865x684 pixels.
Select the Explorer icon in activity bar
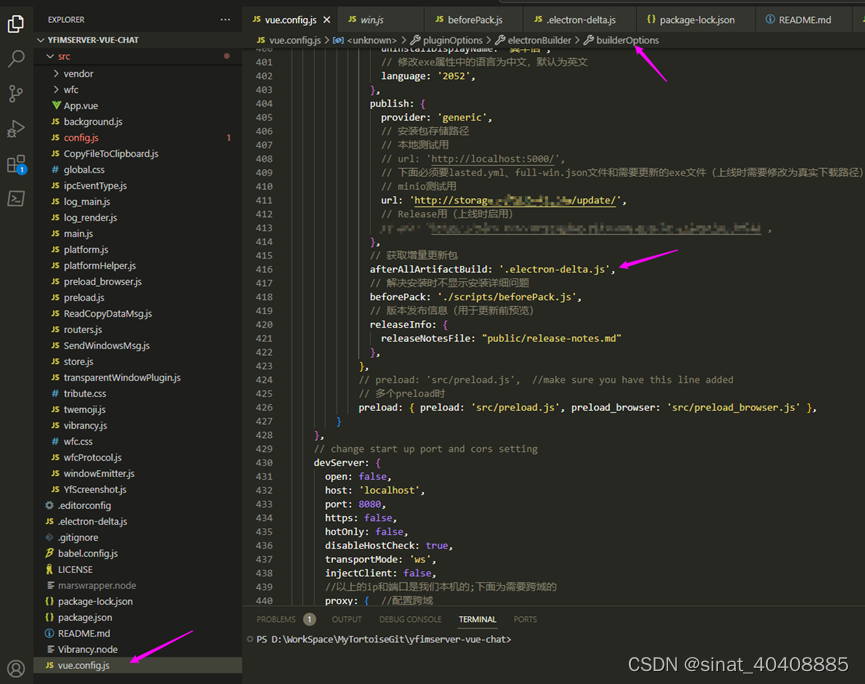14,22
